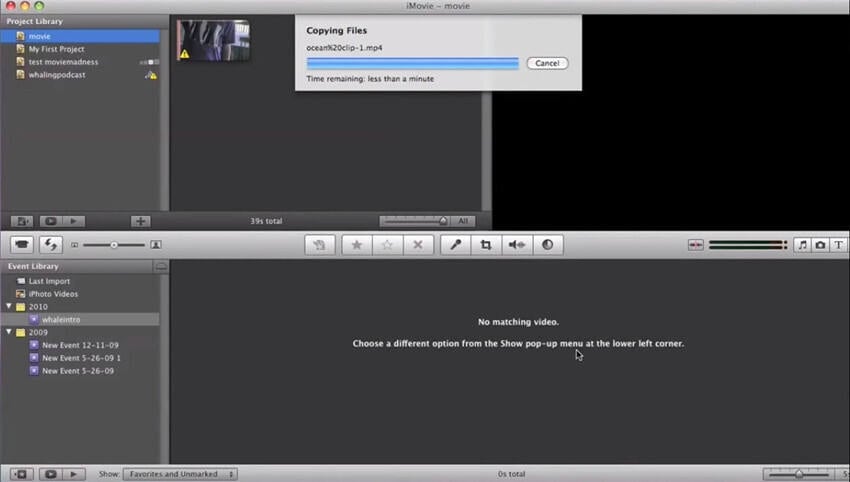Viewport: 850px width, 482px height.
Task: Select event named New Event 5-26-09
Action: click(80, 371)
